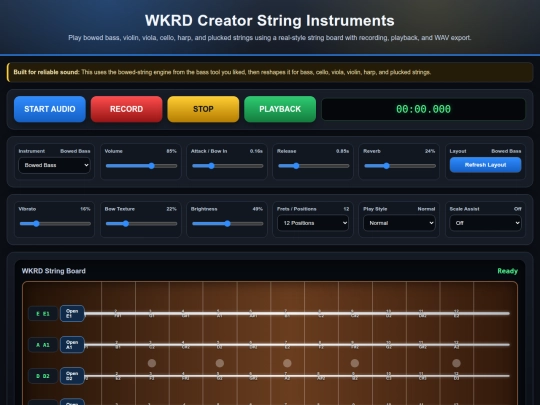540x405 pixels.
Task: Play the Open E1 string button
Action: tap(72, 313)
